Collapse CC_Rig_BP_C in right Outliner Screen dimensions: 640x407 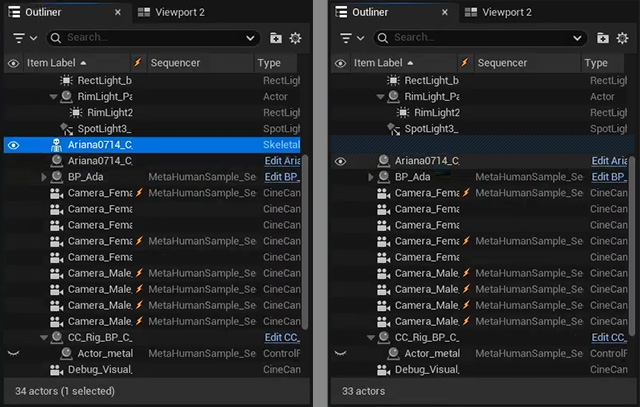point(371,338)
